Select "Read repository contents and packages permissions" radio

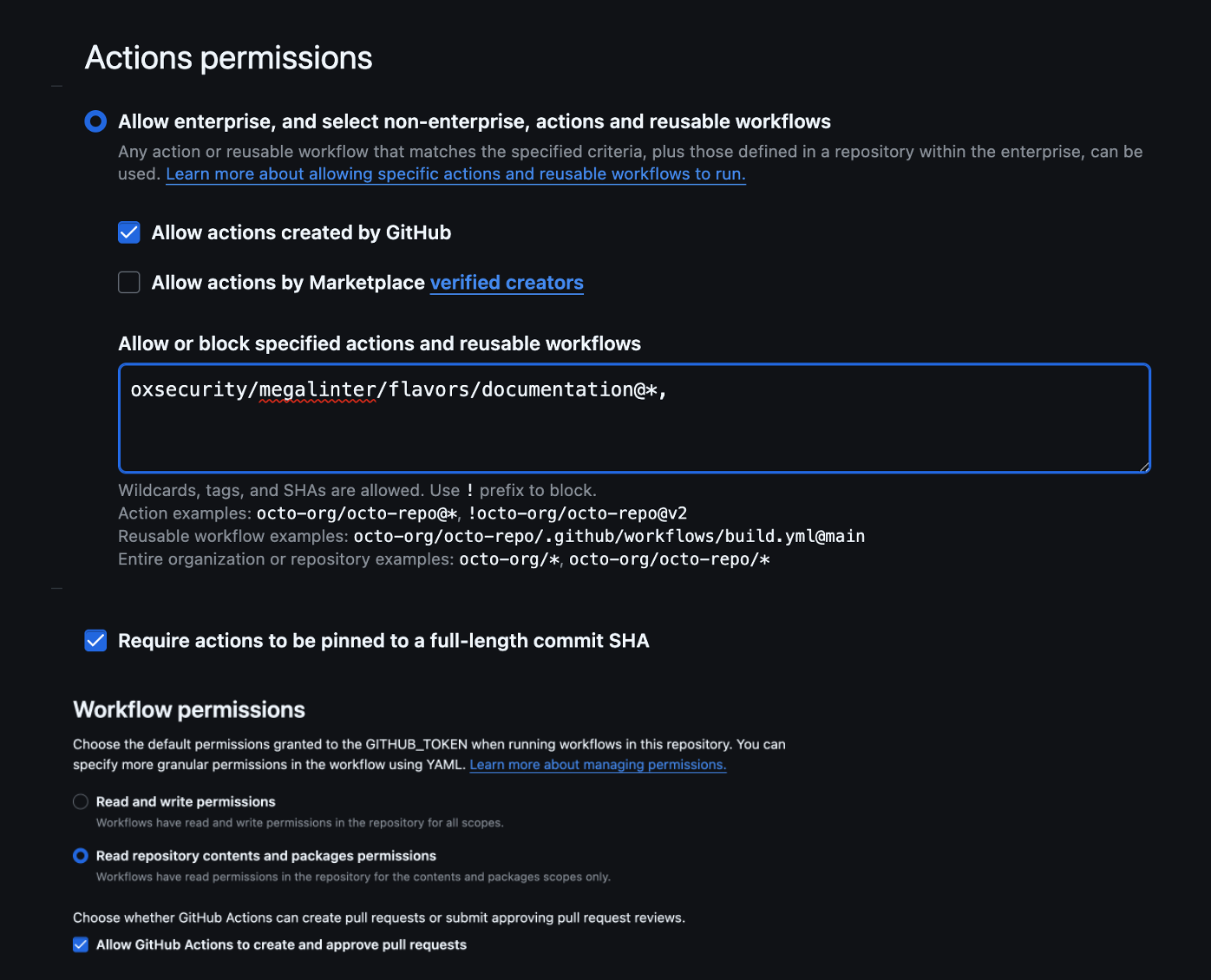coord(81,856)
